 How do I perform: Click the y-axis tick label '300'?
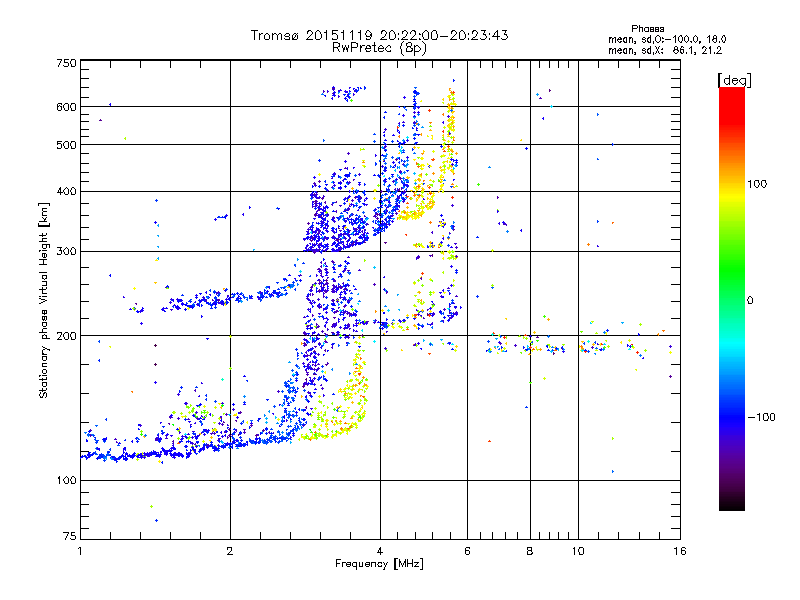[x=66, y=252]
